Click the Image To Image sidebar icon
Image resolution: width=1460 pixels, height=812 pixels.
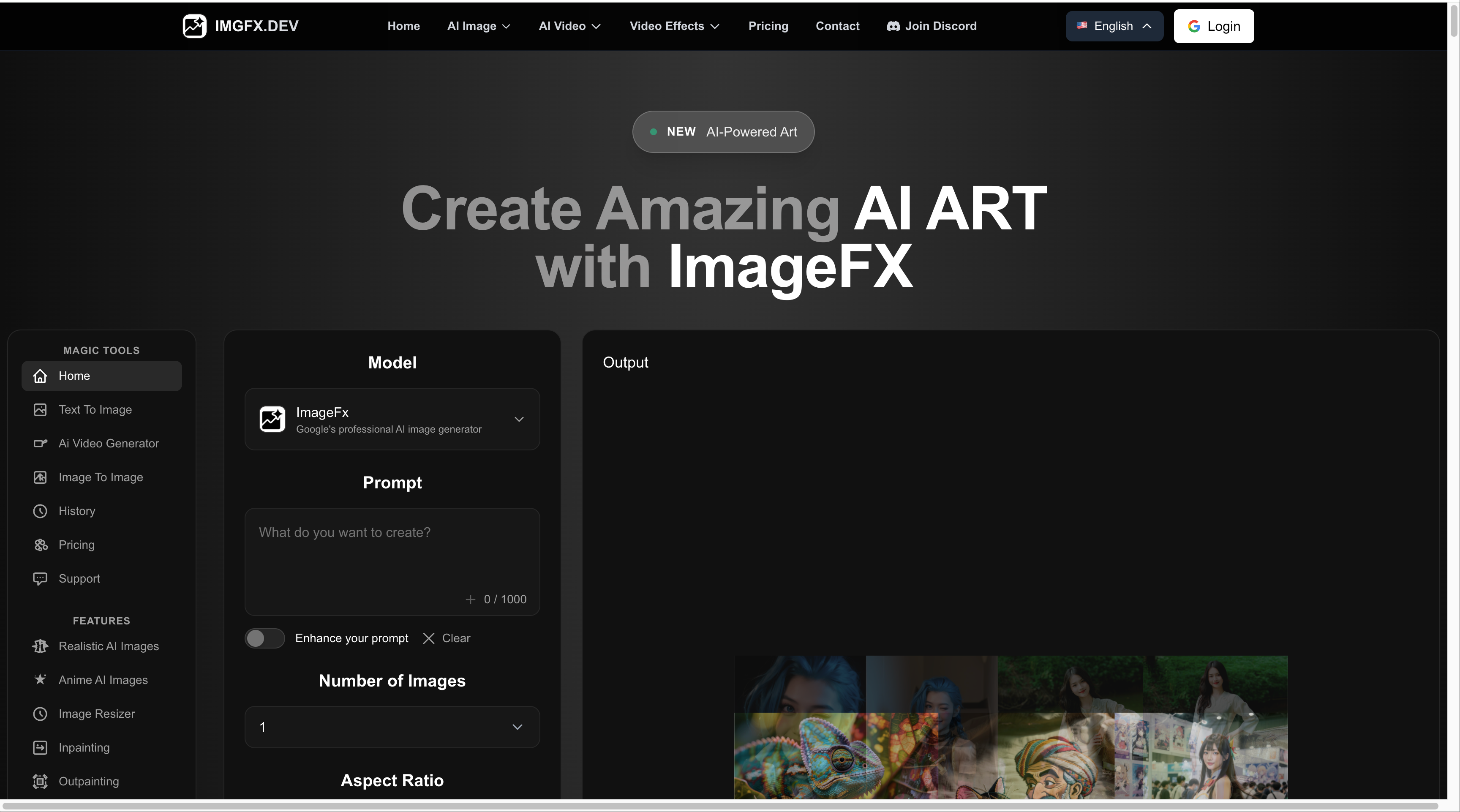40,477
